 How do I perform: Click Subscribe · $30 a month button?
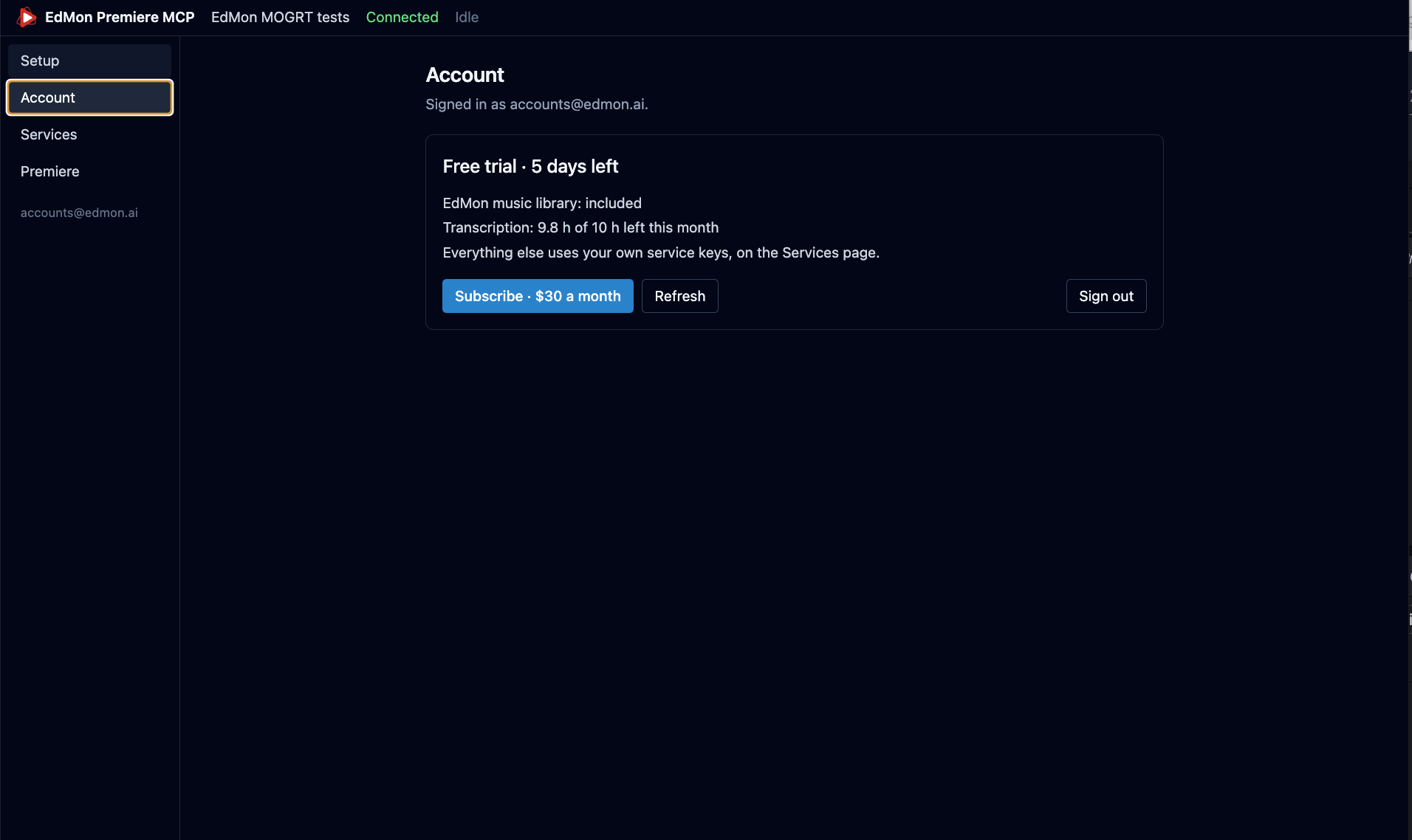click(x=538, y=296)
